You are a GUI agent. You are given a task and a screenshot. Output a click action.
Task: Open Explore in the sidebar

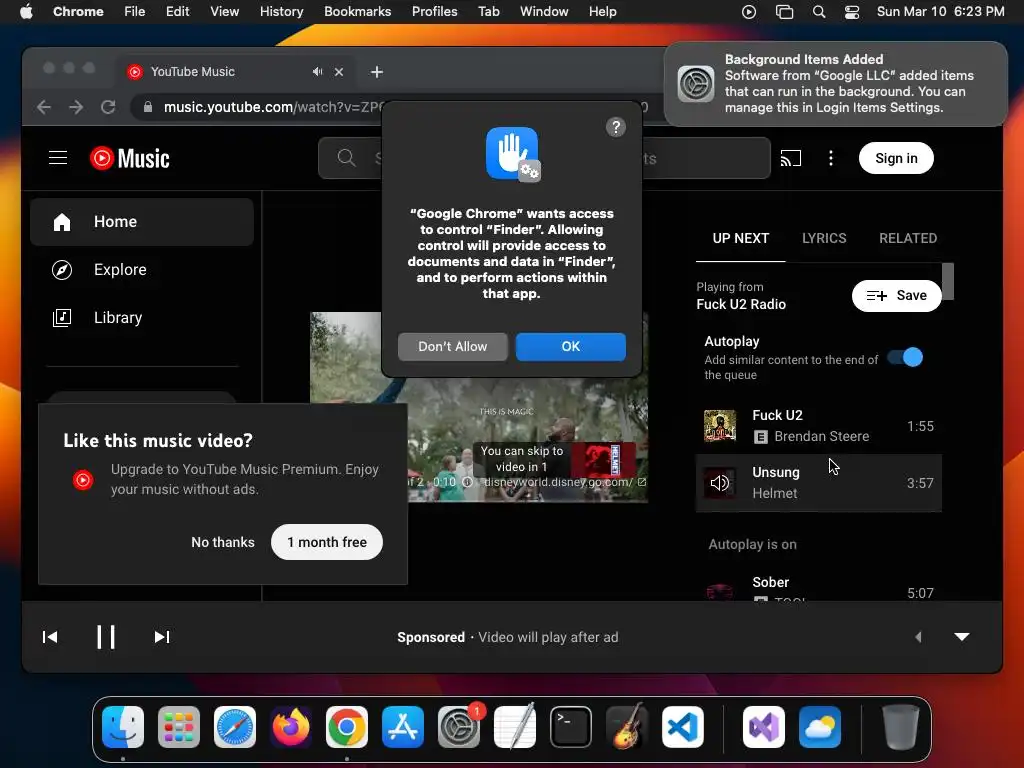click(x=142, y=270)
